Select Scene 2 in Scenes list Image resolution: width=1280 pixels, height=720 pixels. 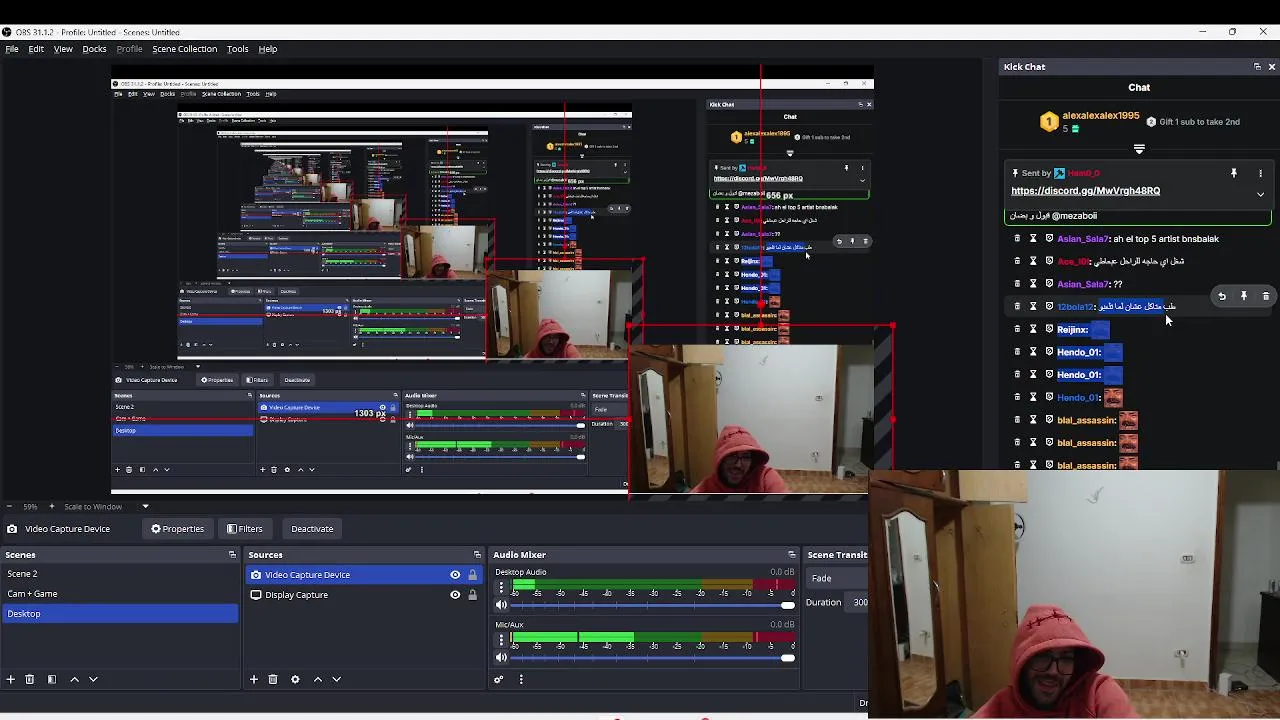click(x=120, y=574)
